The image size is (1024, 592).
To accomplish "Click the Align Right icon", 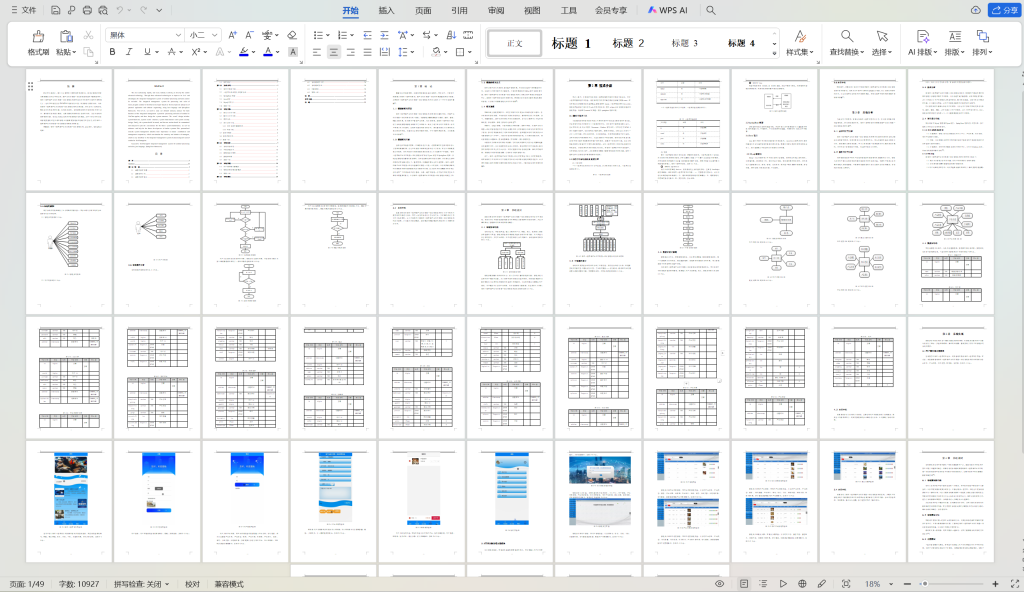I will point(351,52).
